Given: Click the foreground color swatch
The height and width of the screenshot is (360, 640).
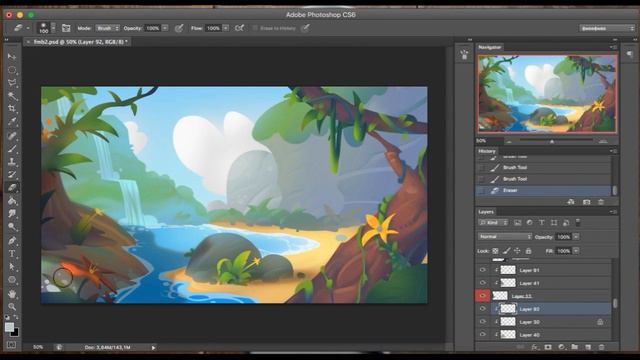Looking at the screenshot, I should pyautogui.click(x=9, y=327).
